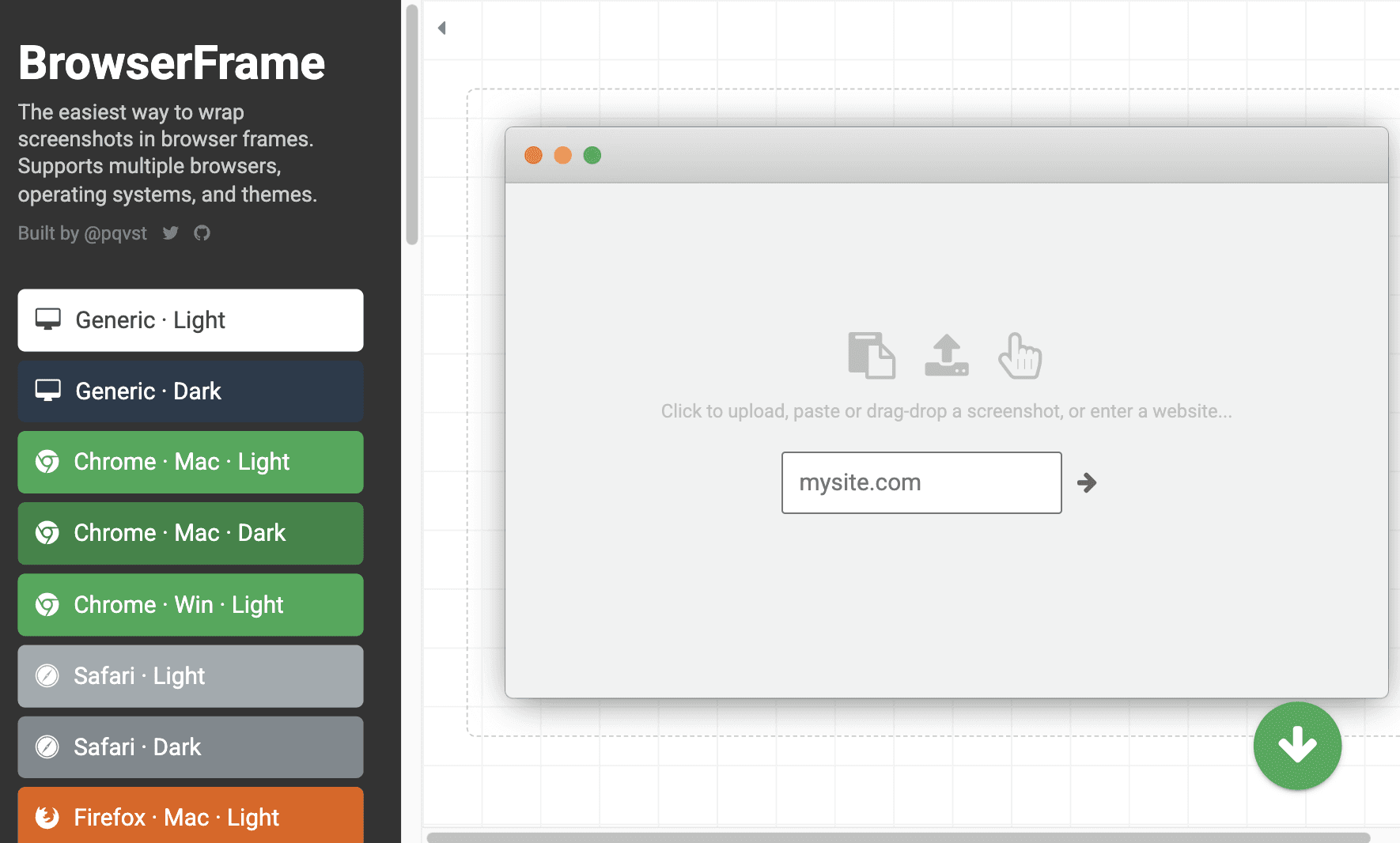This screenshot has height=843, width=1400.
Task: Click the green maximize dot in frame
Action: [592, 155]
